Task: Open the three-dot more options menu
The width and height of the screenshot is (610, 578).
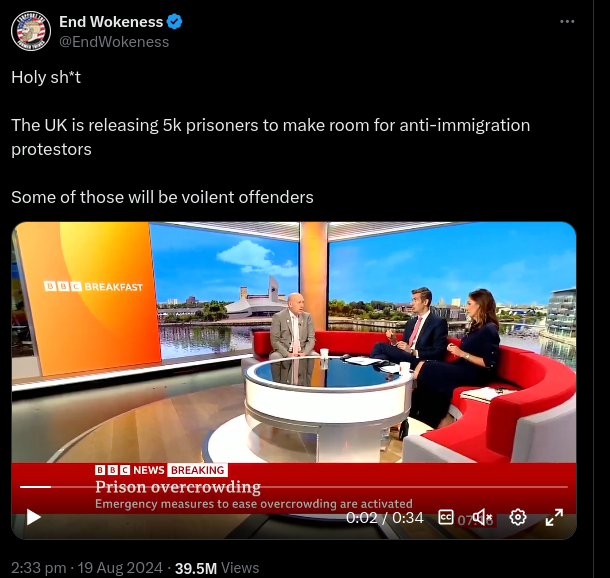Action: click(567, 22)
